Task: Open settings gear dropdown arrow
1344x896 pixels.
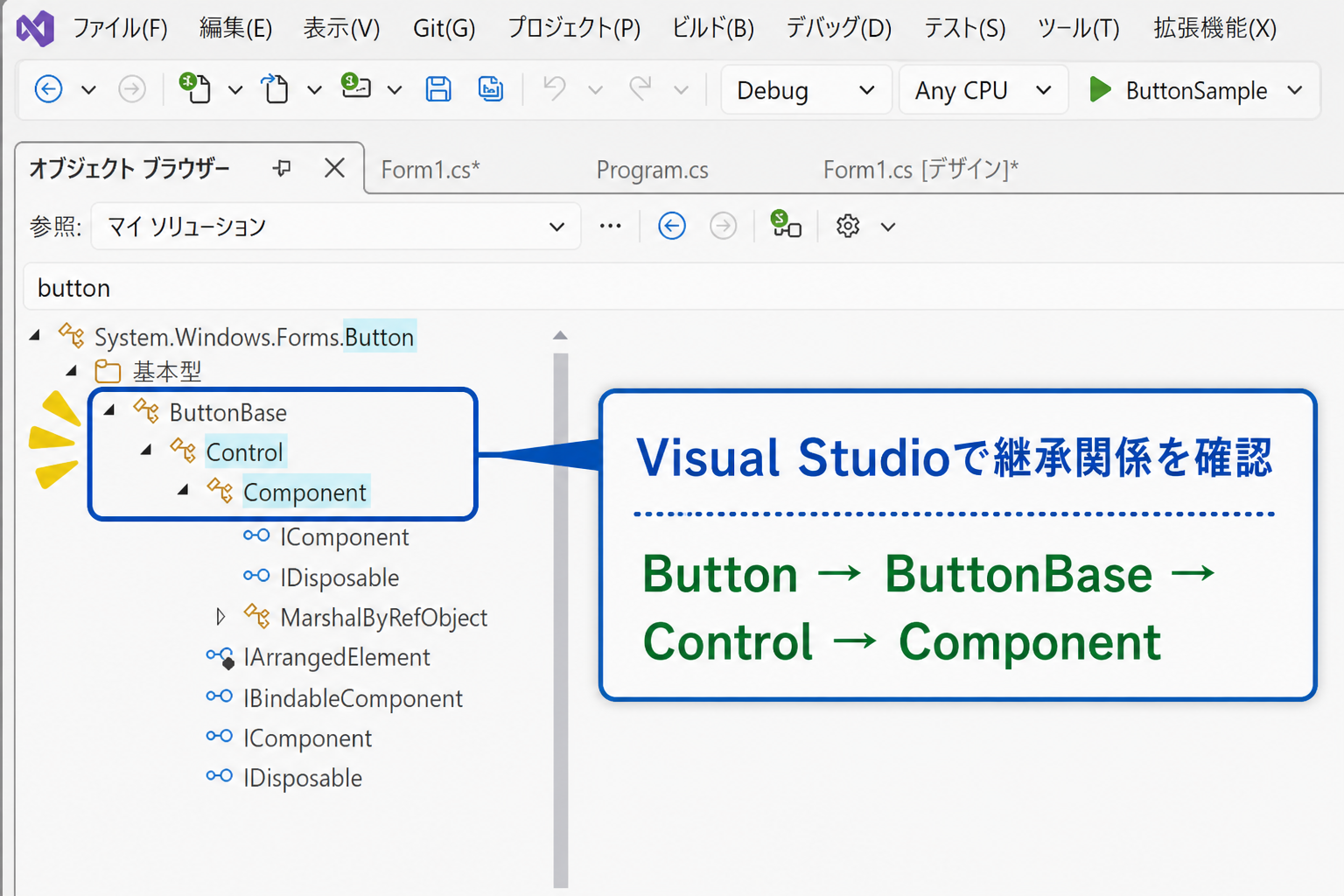Action: (888, 227)
